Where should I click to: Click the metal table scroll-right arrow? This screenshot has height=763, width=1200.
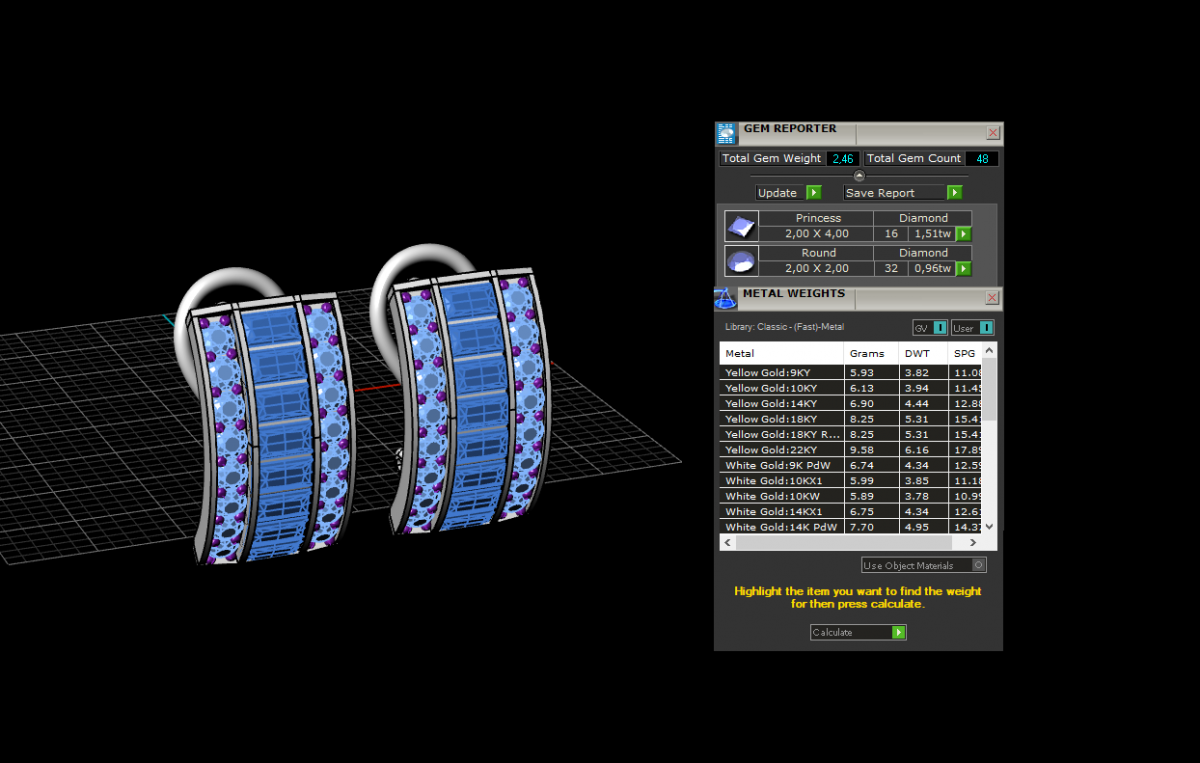click(974, 542)
